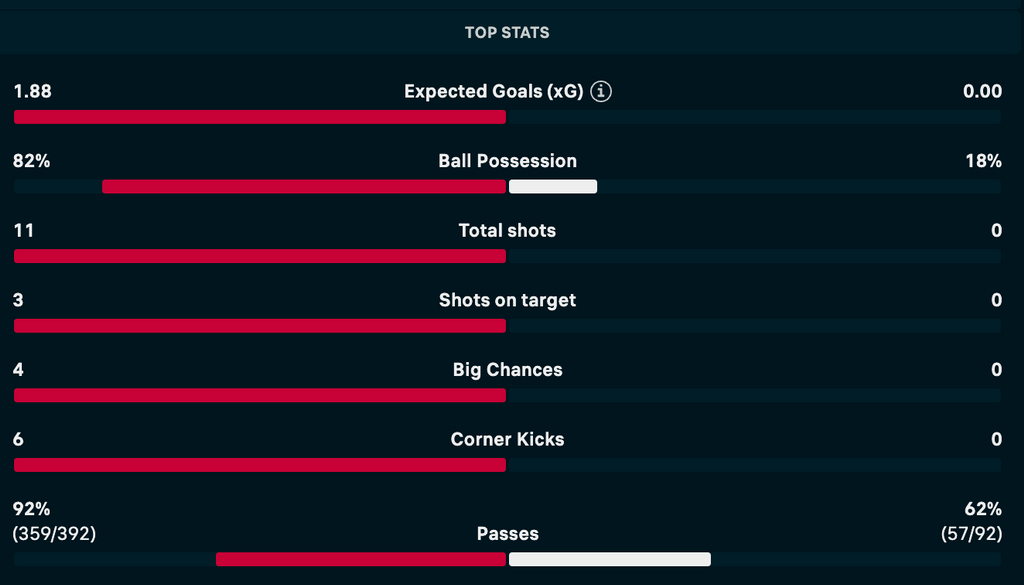Click the red Corner Kicks bar
The width and height of the screenshot is (1024, 585).
[x=260, y=465]
